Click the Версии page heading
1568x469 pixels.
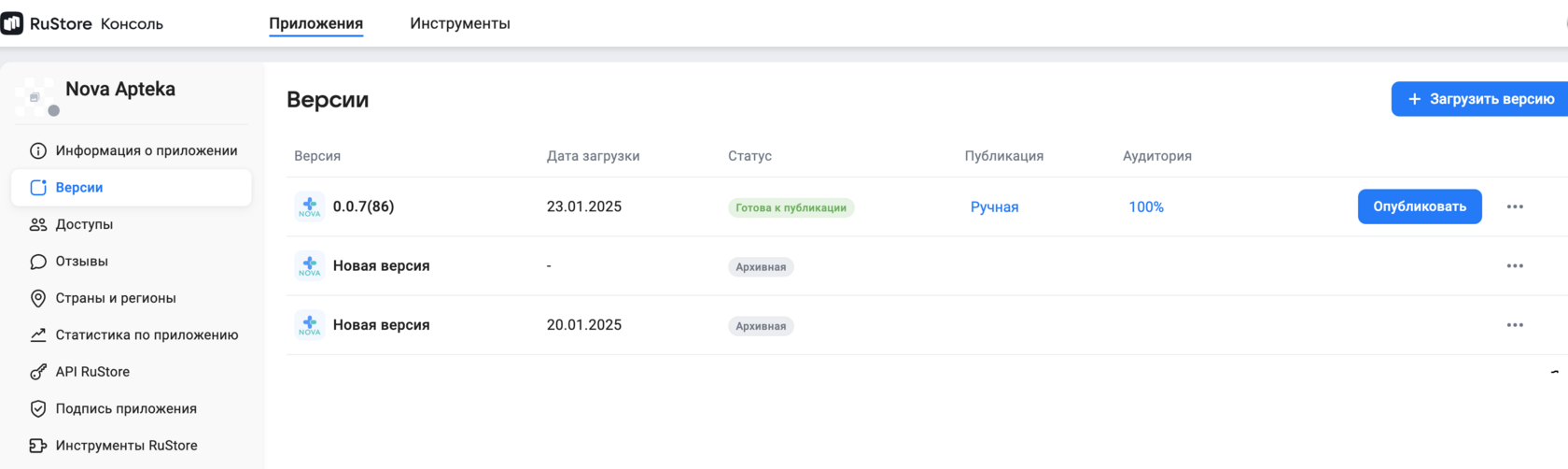click(x=328, y=100)
